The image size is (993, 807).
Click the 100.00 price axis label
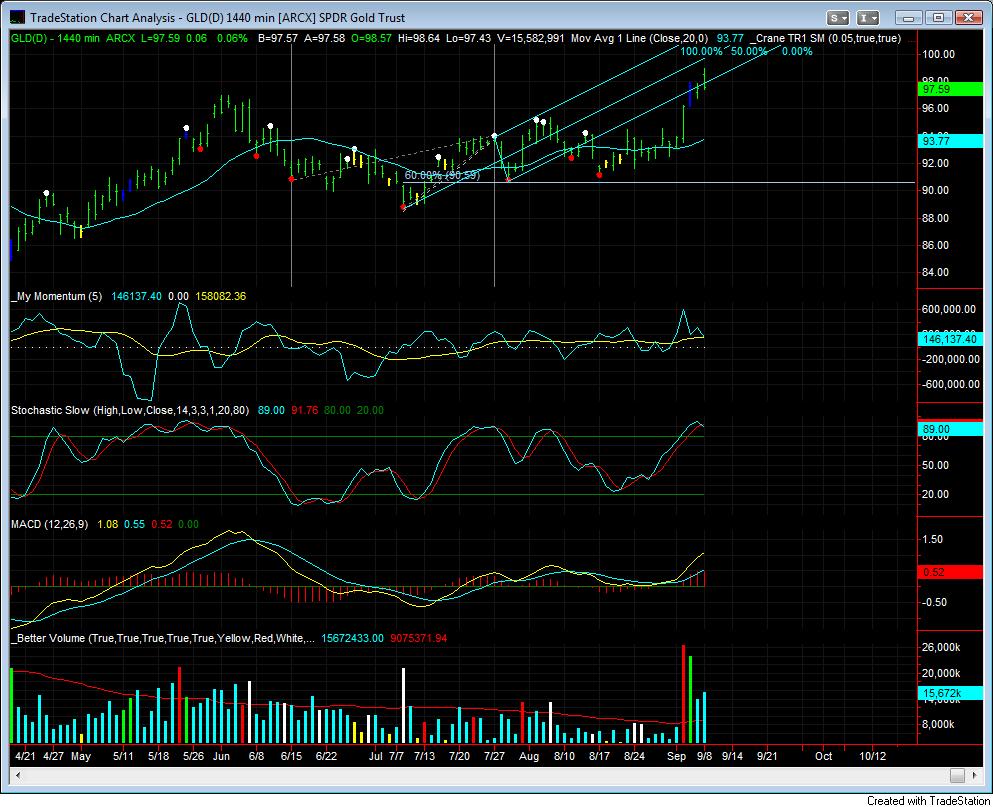[x=939, y=54]
